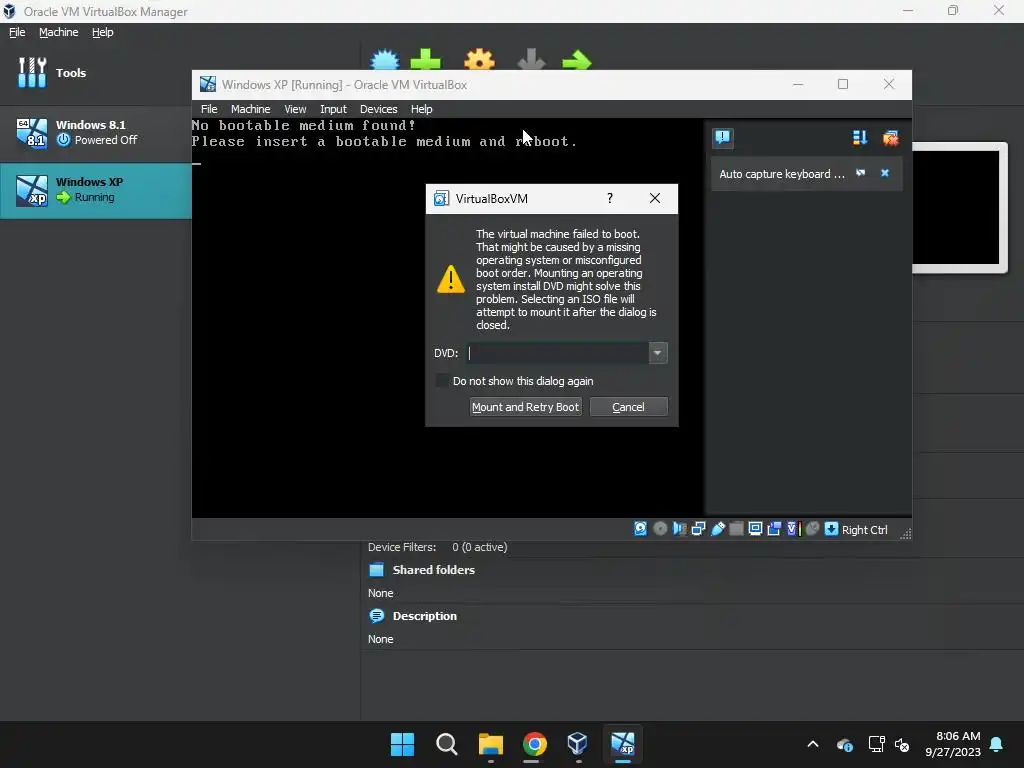The width and height of the screenshot is (1024, 768).
Task: Select the Windows 8.1 virtual machine
Action: [95, 133]
